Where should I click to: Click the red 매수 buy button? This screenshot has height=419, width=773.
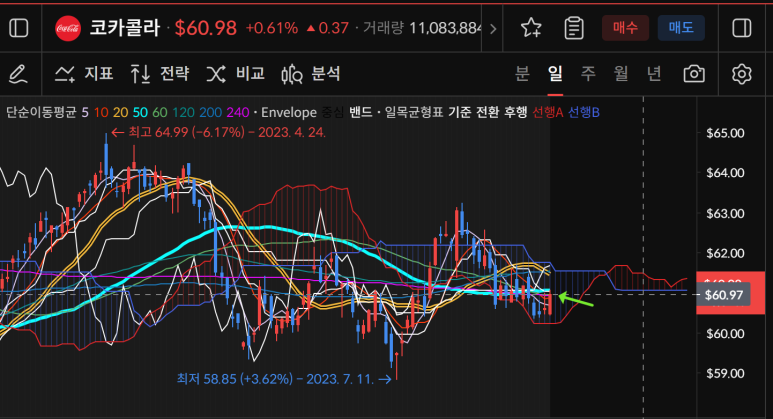pyautogui.click(x=625, y=28)
